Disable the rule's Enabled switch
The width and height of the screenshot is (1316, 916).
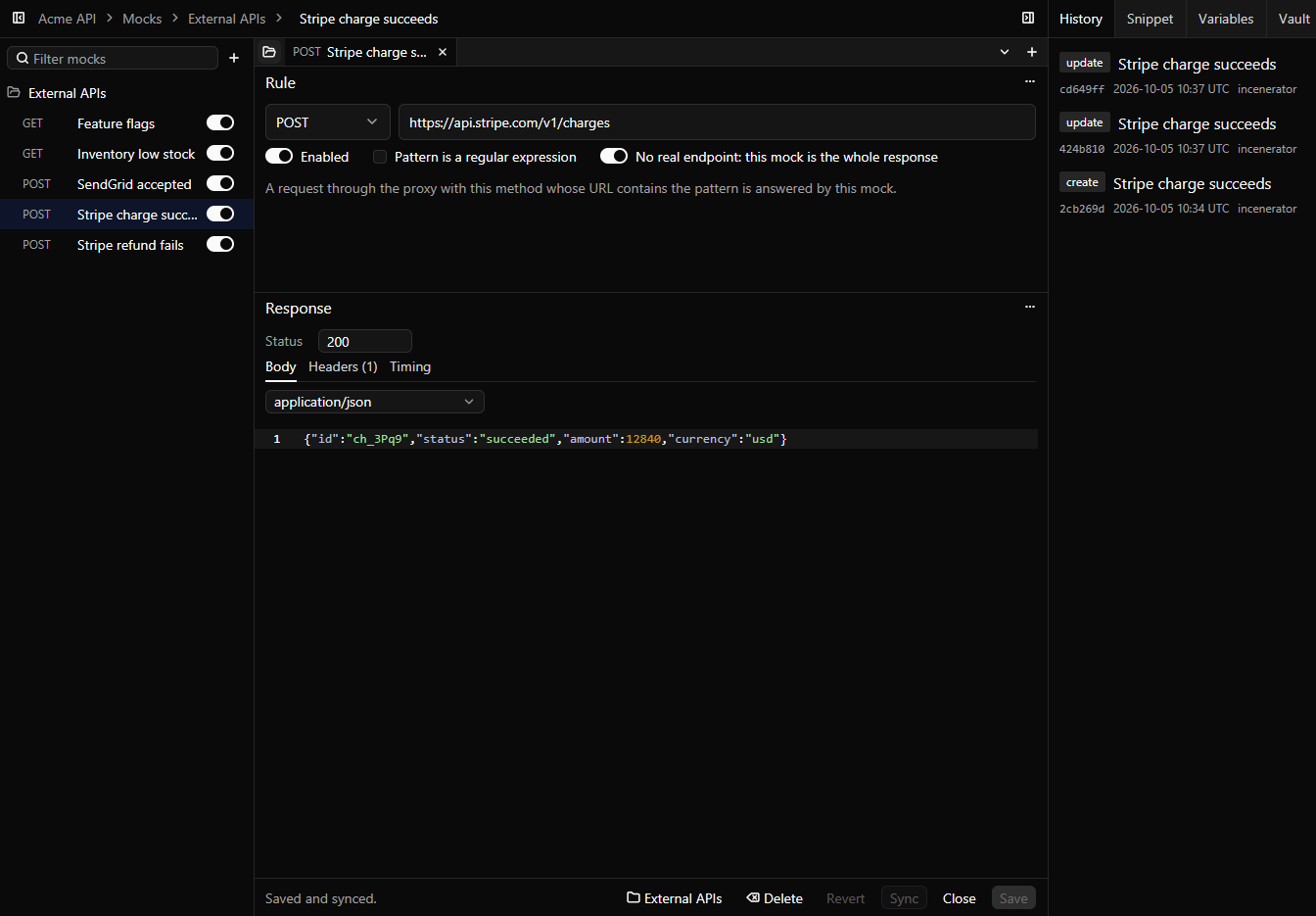coord(279,157)
